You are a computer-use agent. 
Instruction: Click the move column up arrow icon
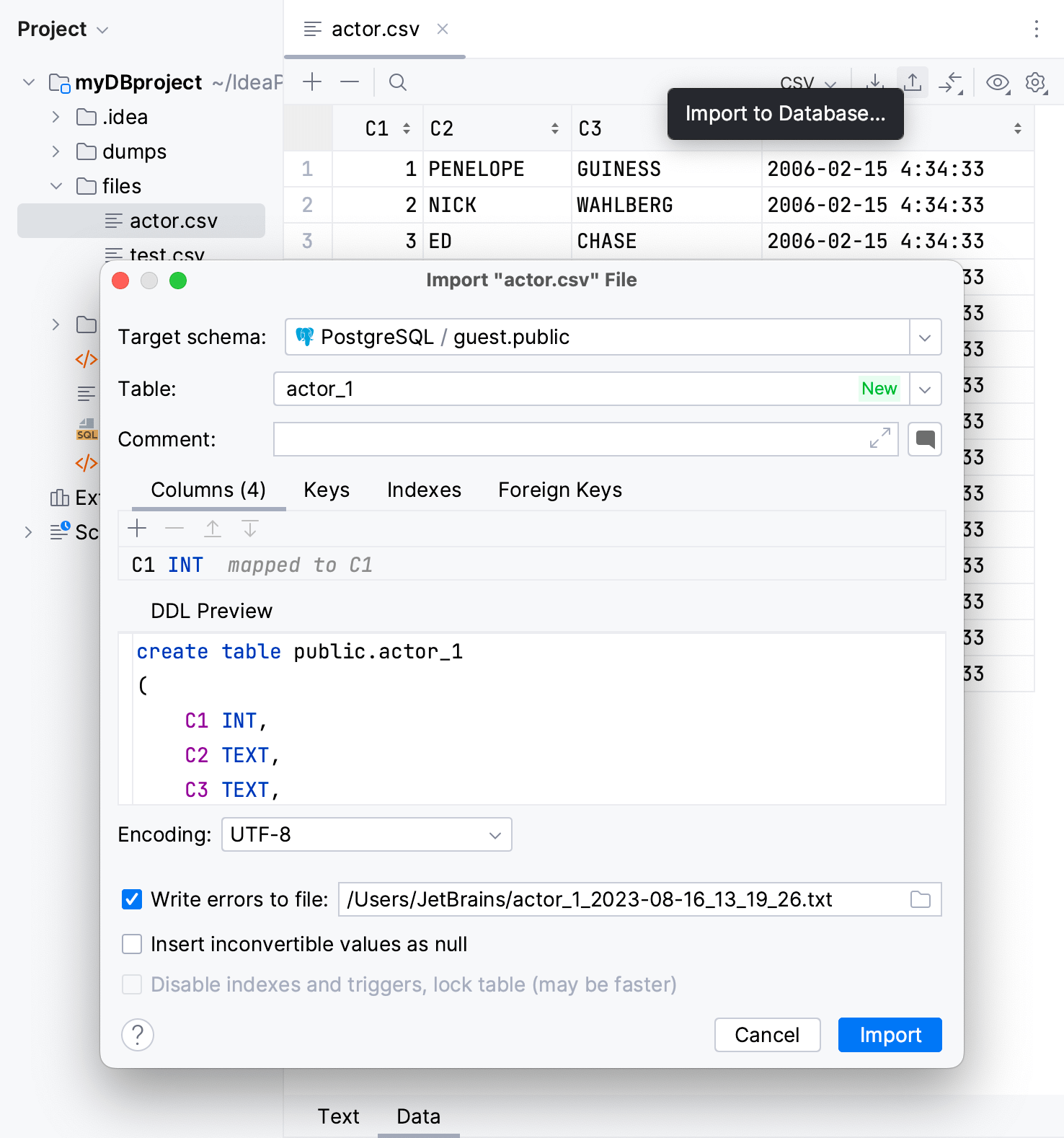pyautogui.click(x=213, y=529)
